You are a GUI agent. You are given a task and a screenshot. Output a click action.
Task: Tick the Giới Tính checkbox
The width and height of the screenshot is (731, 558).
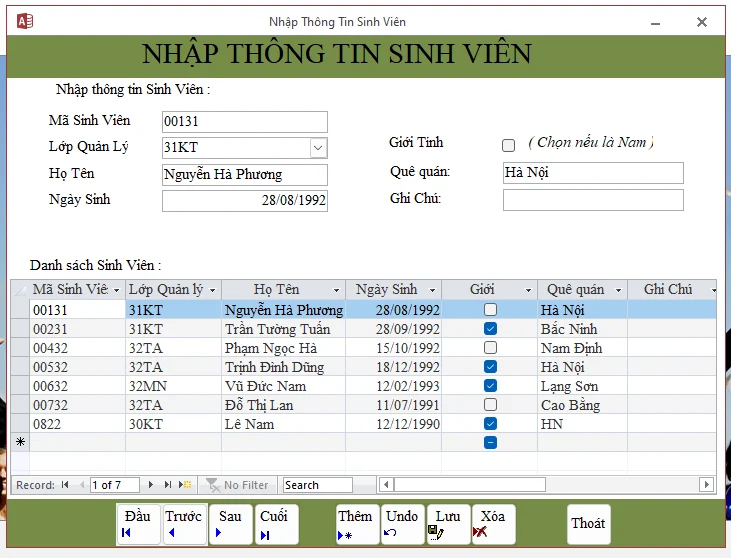pos(508,145)
